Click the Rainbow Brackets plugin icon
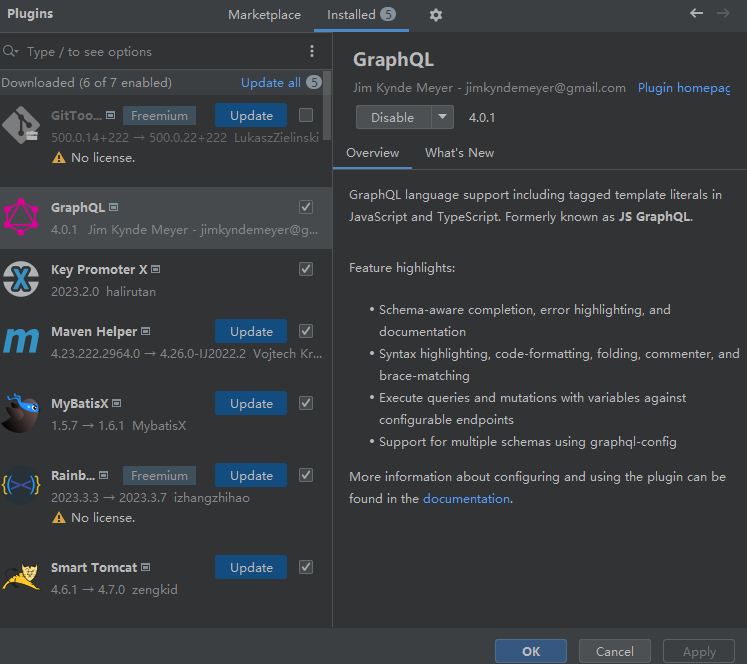 21,485
